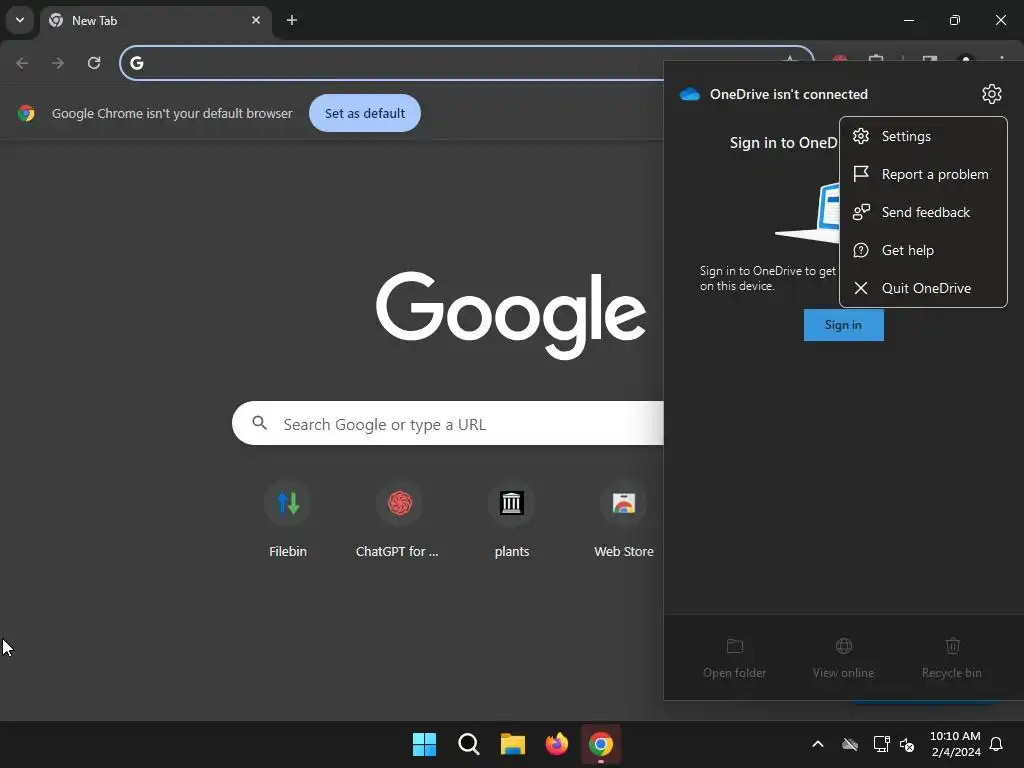Click Chrome icon in taskbar
The image size is (1024, 768).
pos(601,744)
